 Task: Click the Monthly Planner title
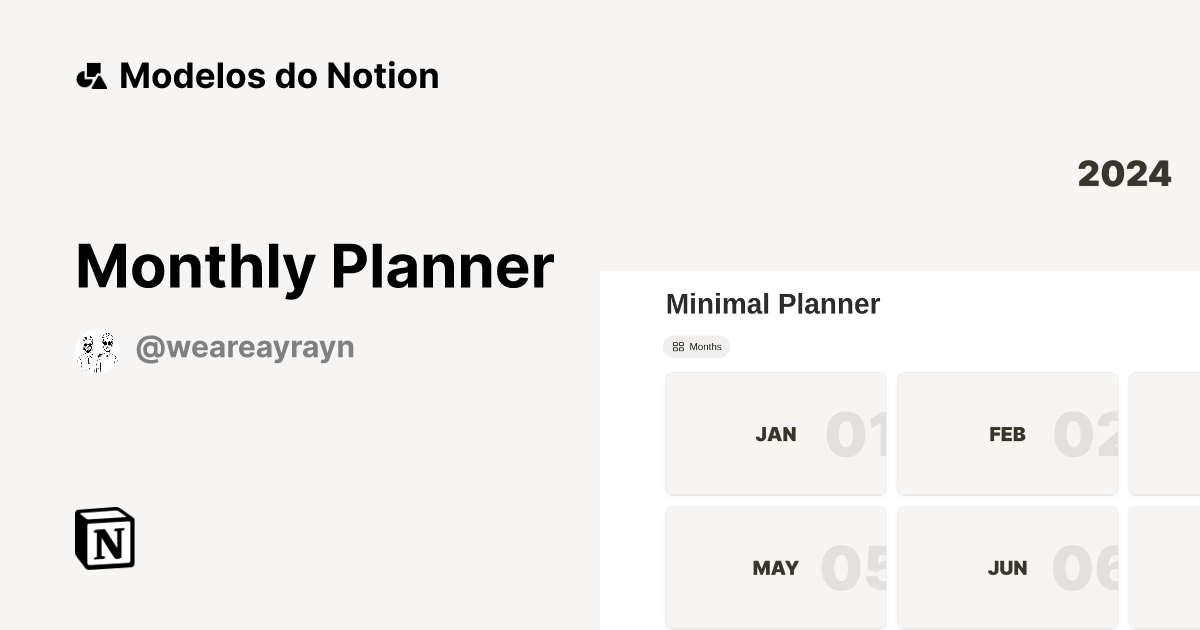(x=314, y=265)
